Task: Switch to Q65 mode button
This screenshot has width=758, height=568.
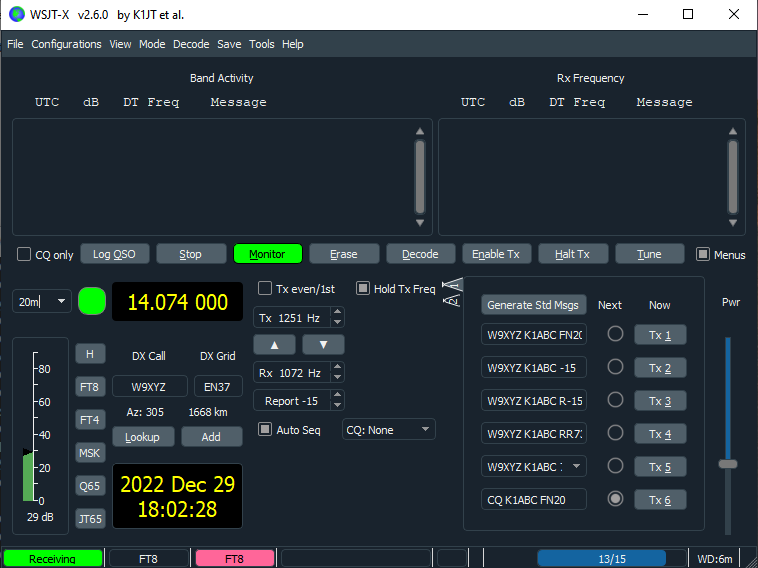Action: [90, 486]
